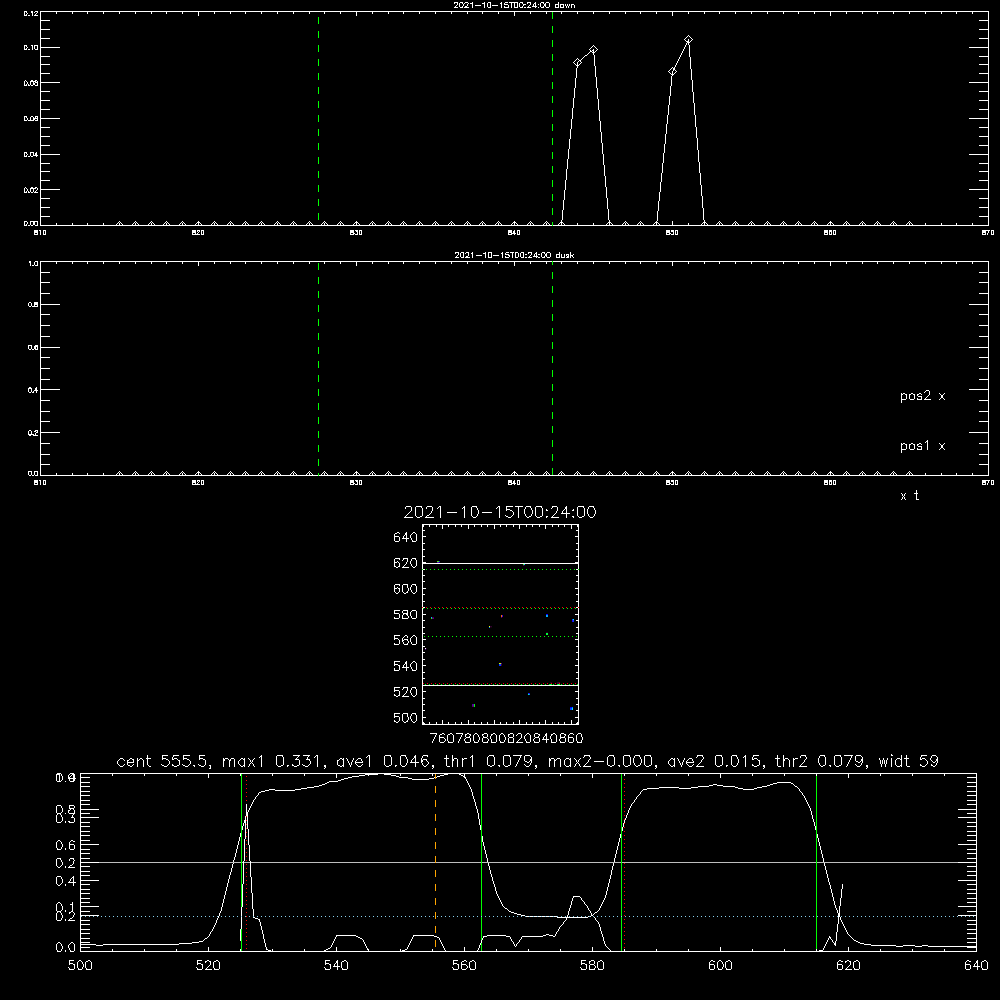The height and width of the screenshot is (1000, 1000).
Task: Click the "500" x-axis label of the bottom plot
Action: (80, 966)
